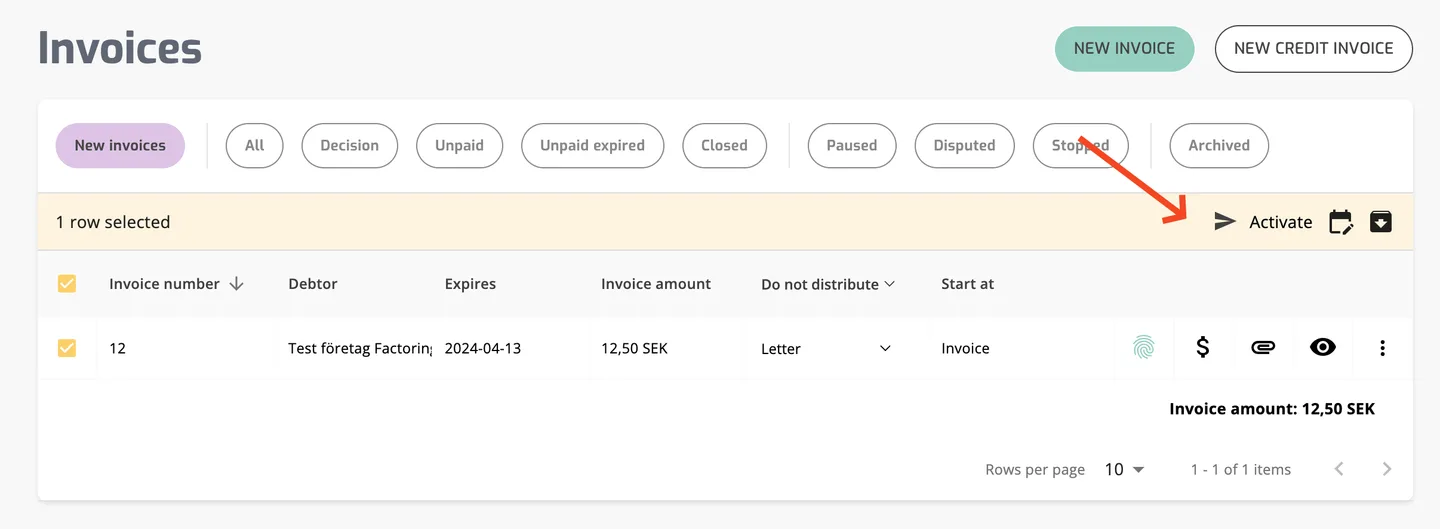Click the Start at column header
Viewport: 1440px width, 529px height.
pyautogui.click(x=967, y=284)
